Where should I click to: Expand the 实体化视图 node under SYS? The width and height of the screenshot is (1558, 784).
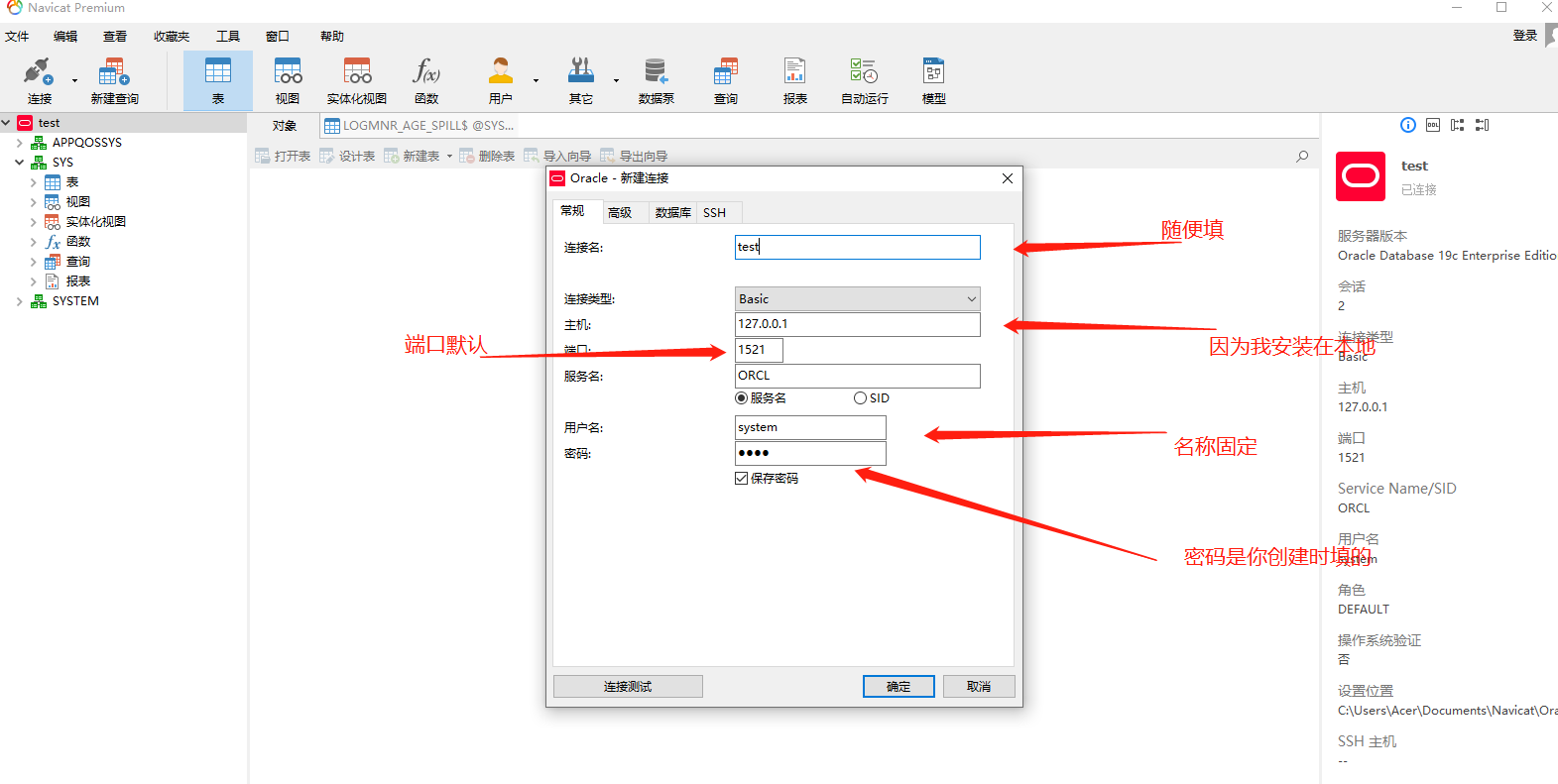pos(33,222)
